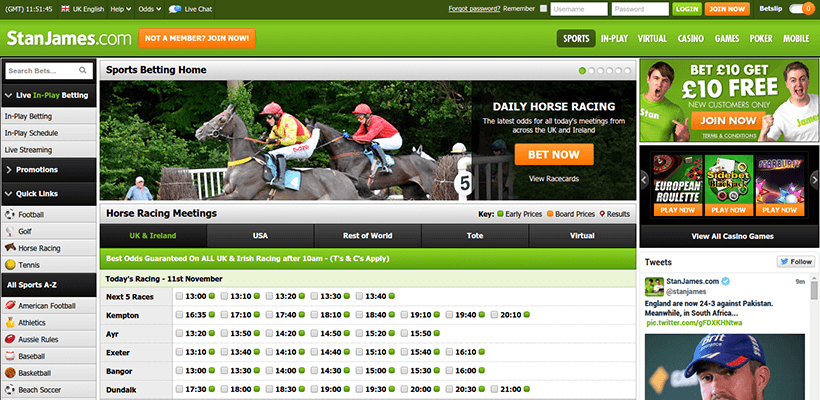
Task: Click early price dot for Ayr 13:20
Action: pyautogui.click(x=212, y=334)
